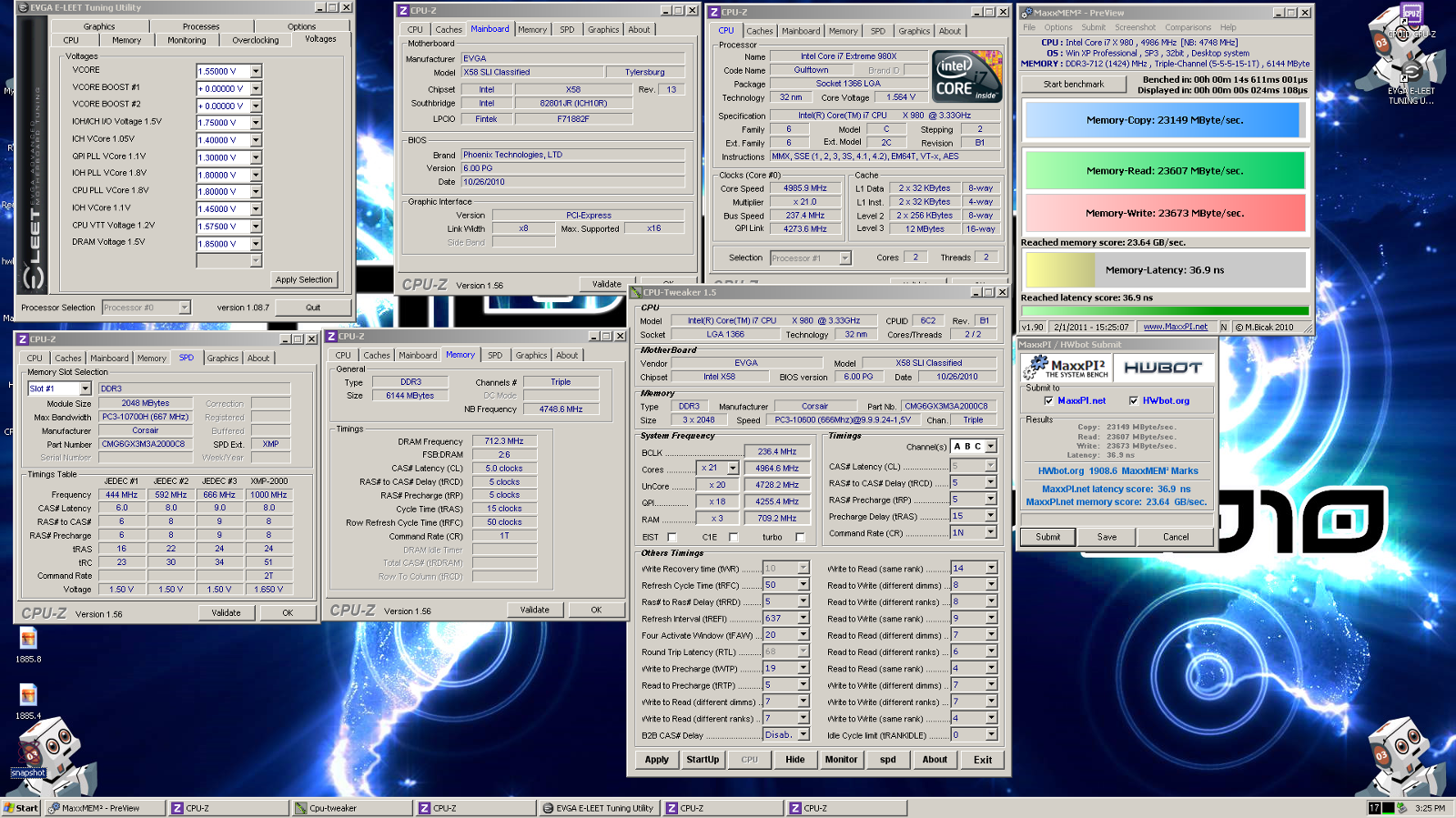
Task: Click Submit in the HWbot Submit dialog
Action: pyautogui.click(x=1048, y=537)
